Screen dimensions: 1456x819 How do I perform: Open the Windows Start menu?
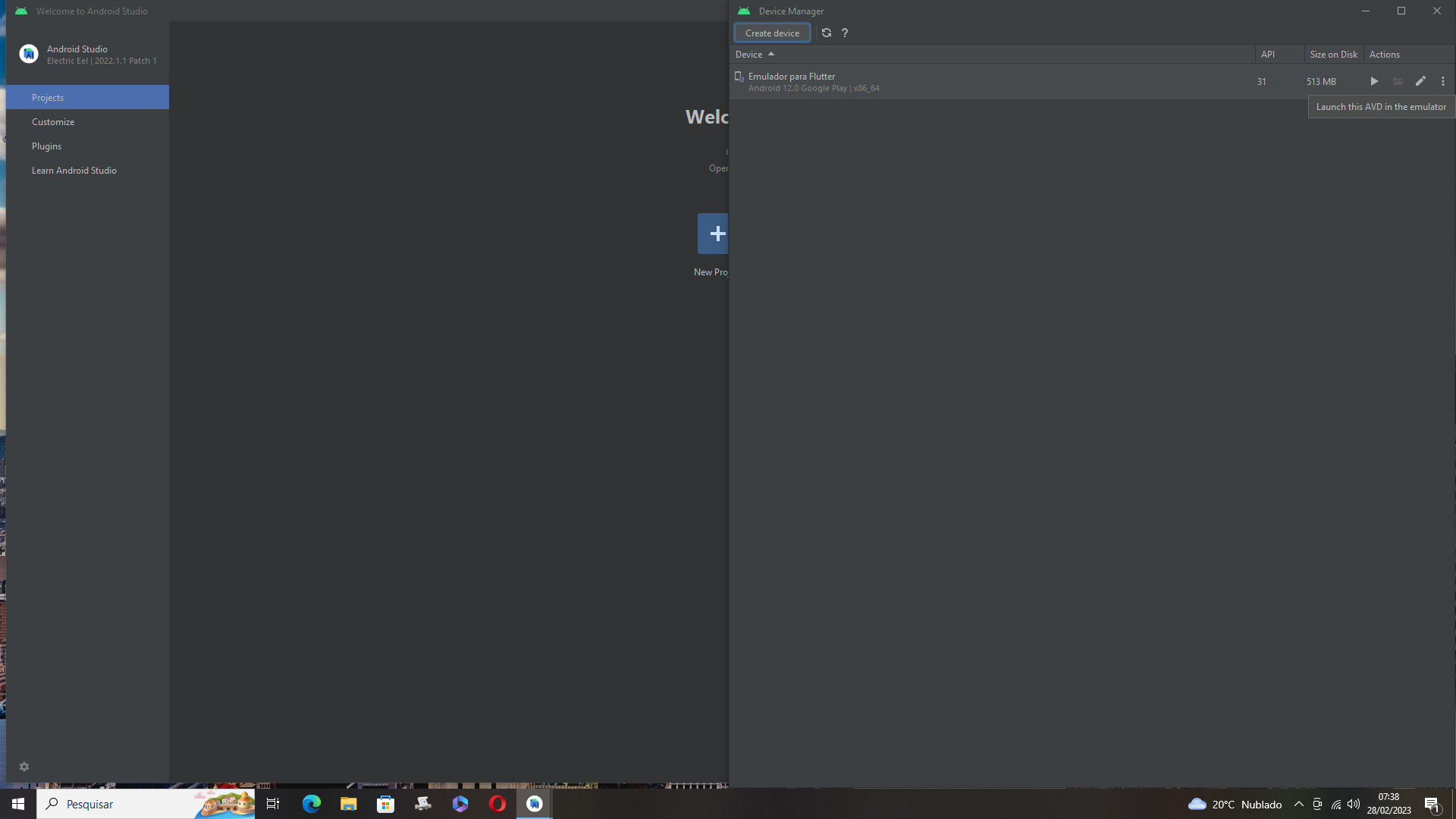point(18,804)
